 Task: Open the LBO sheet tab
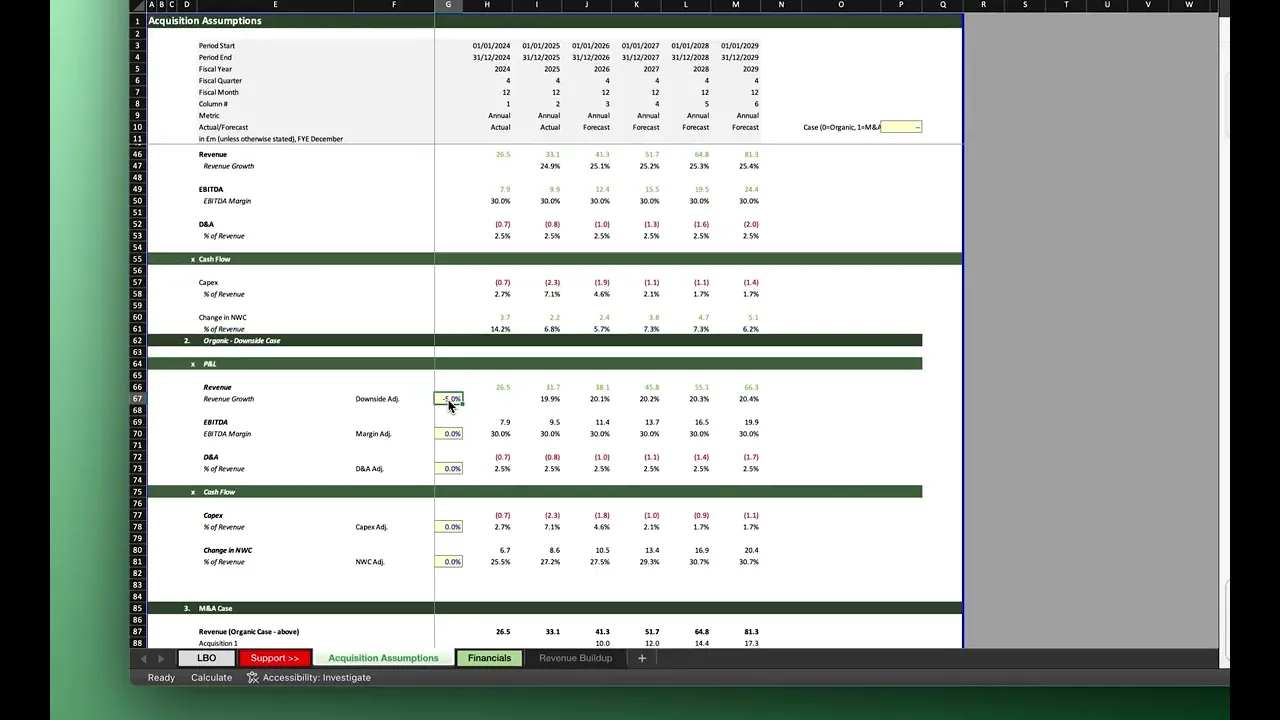pyautogui.click(x=206, y=658)
